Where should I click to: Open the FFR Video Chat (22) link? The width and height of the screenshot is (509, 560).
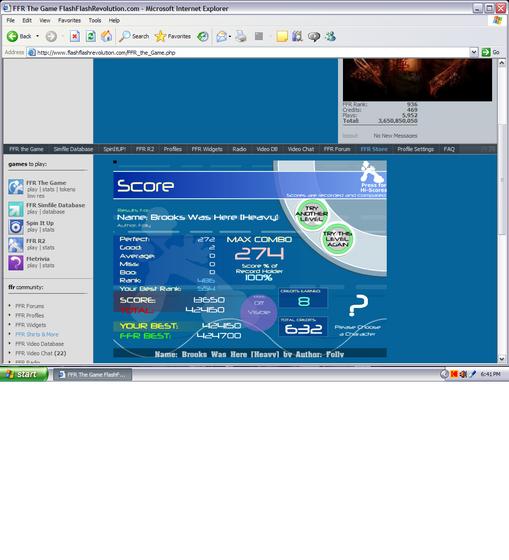tap(40, 353)
